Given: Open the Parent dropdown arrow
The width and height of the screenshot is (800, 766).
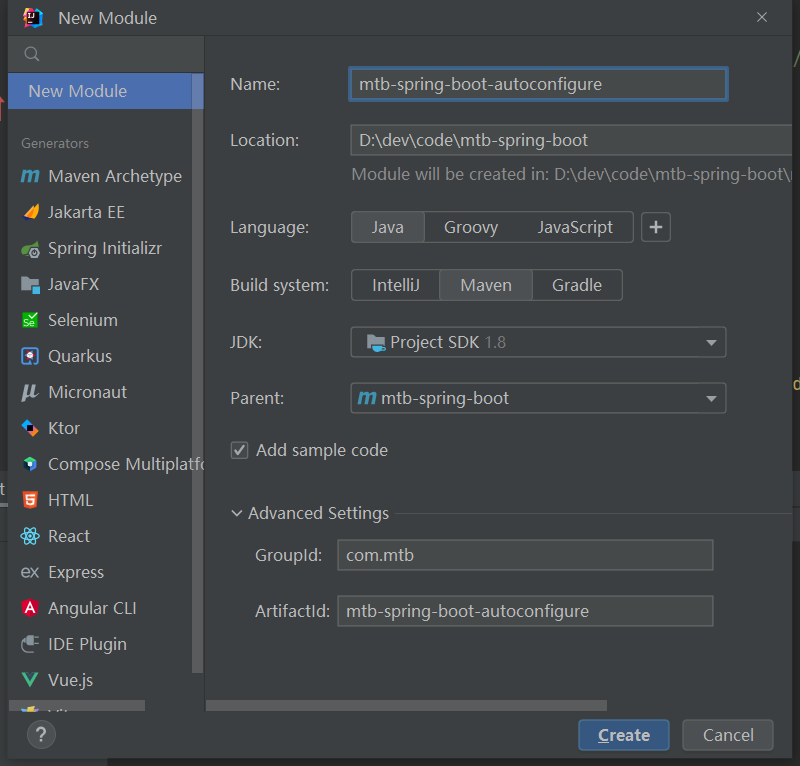Looking at the screenshot, I should 711,399.
